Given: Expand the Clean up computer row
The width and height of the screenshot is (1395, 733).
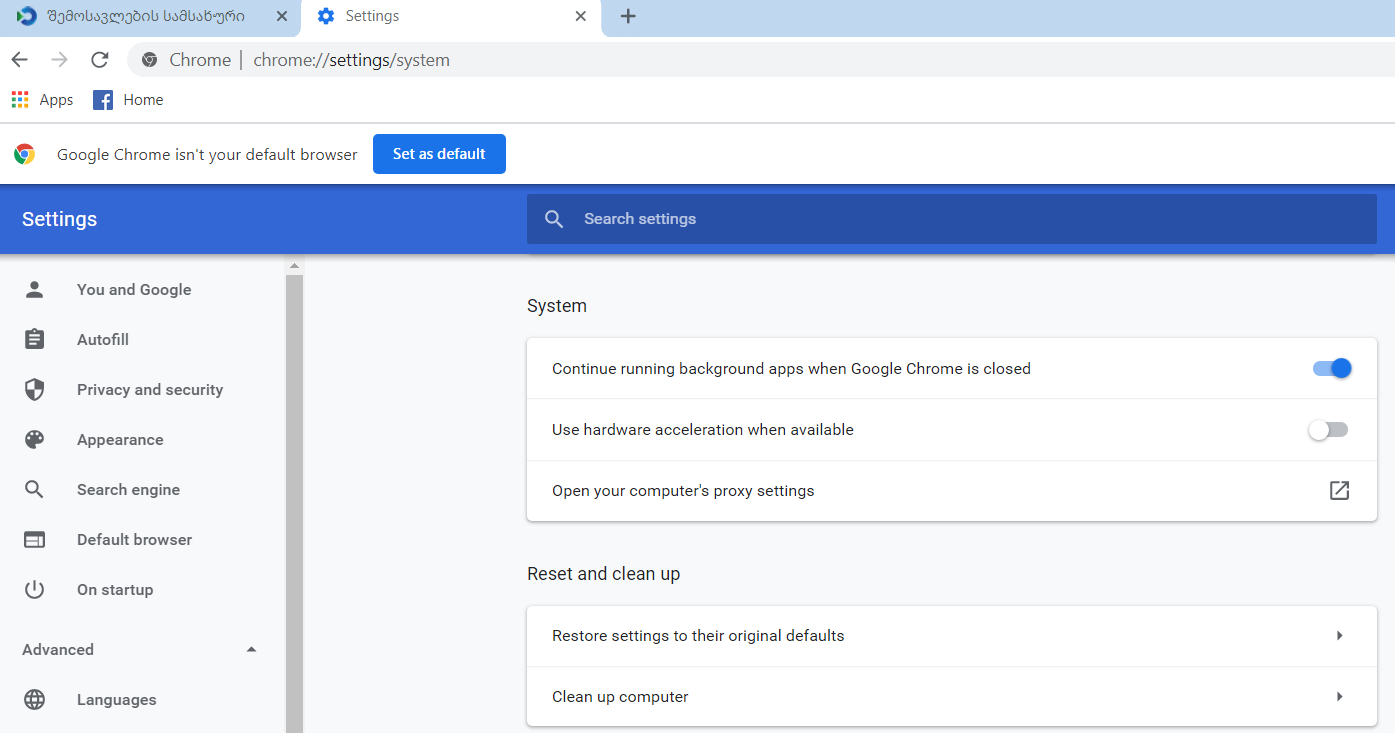Looking at the screenshot, I should coord(952,697).
